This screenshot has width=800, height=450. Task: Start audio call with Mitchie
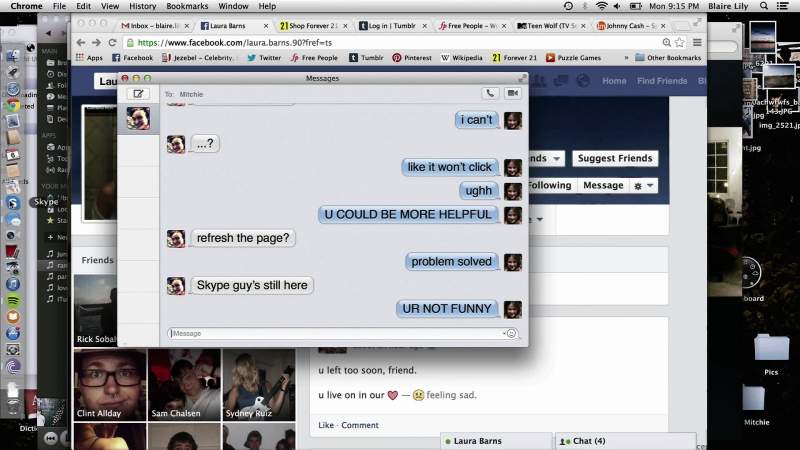coord(490,93)
